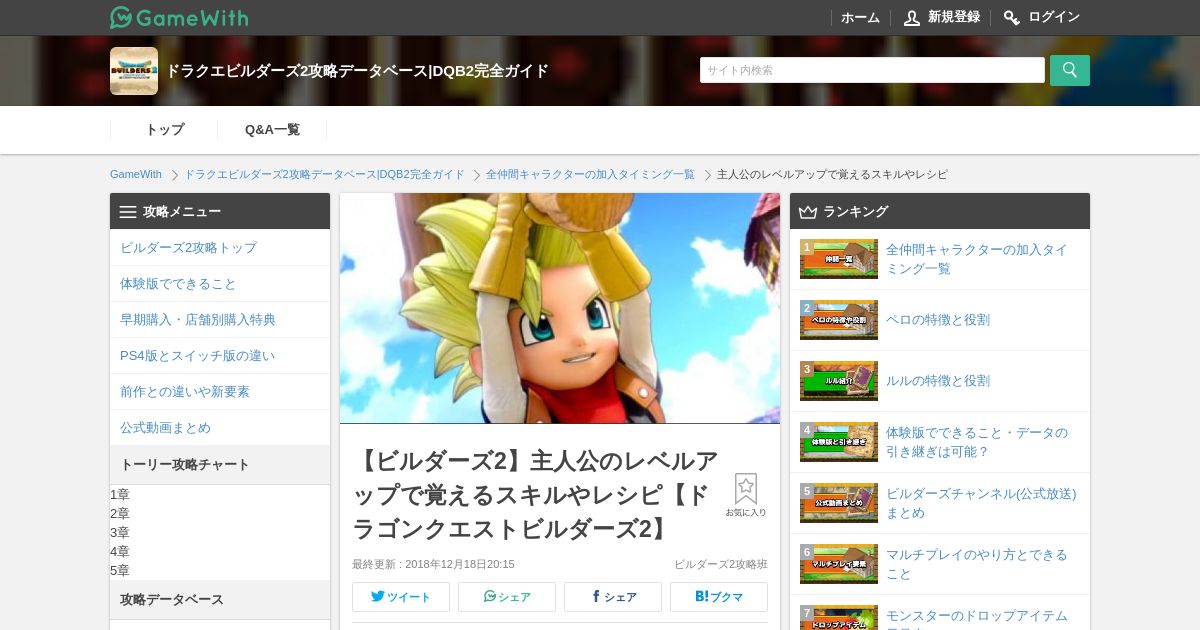The image size is (1200, 630).
Task: Open 前作との違いや新要素 sidebar item
Action: pos(220,392)
